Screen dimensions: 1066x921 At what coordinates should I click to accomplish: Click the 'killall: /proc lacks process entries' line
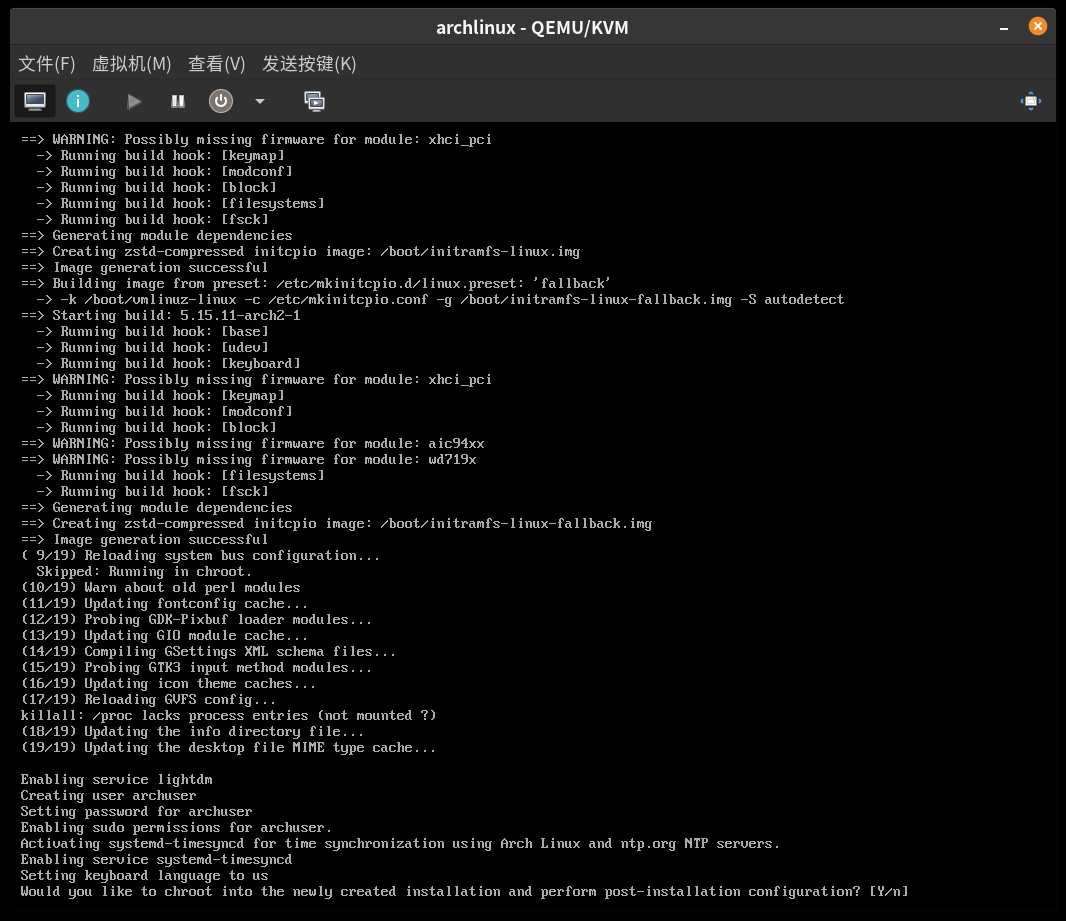click(228, 715)
